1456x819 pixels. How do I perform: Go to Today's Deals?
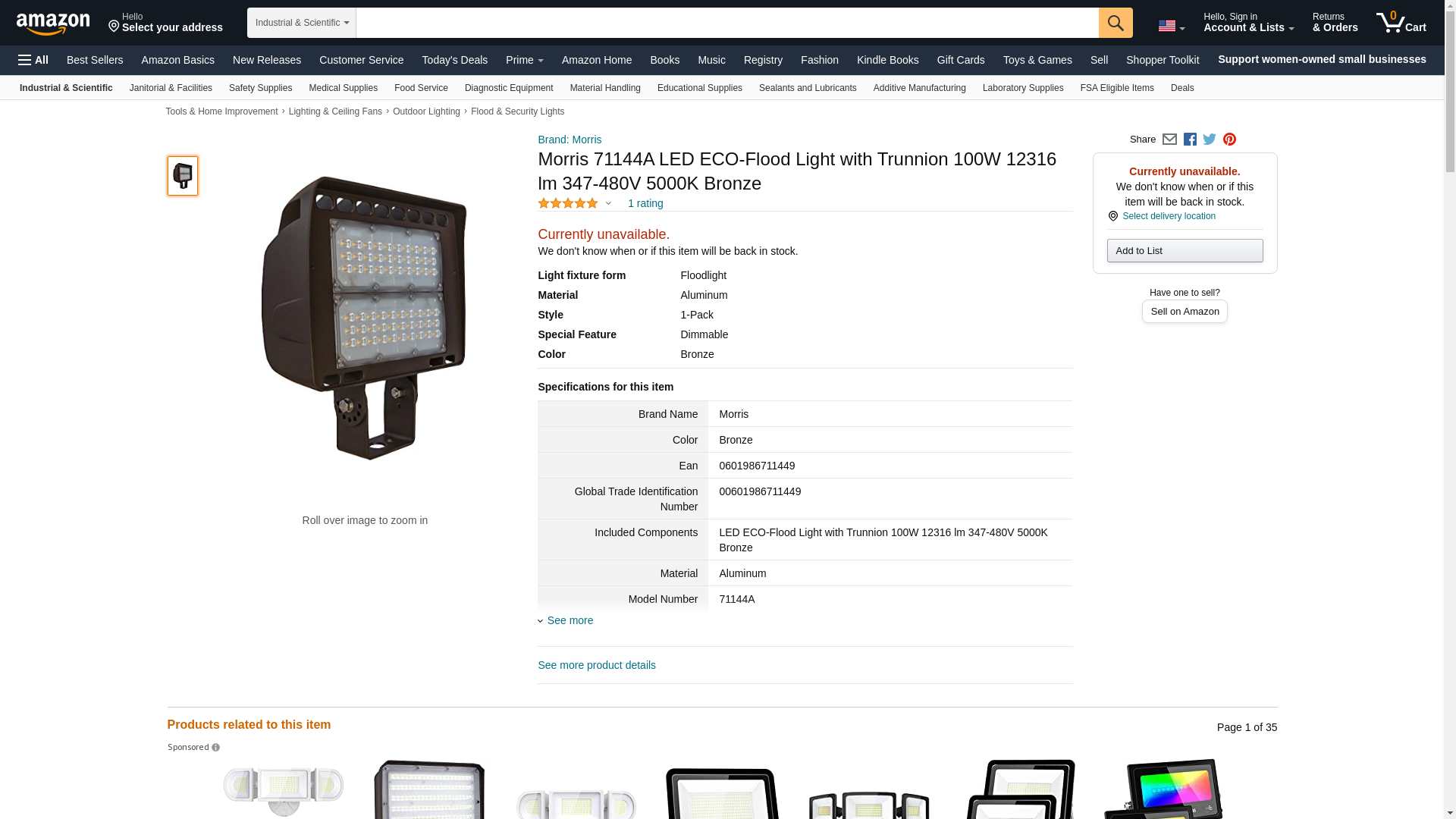[x=455, y=60]
